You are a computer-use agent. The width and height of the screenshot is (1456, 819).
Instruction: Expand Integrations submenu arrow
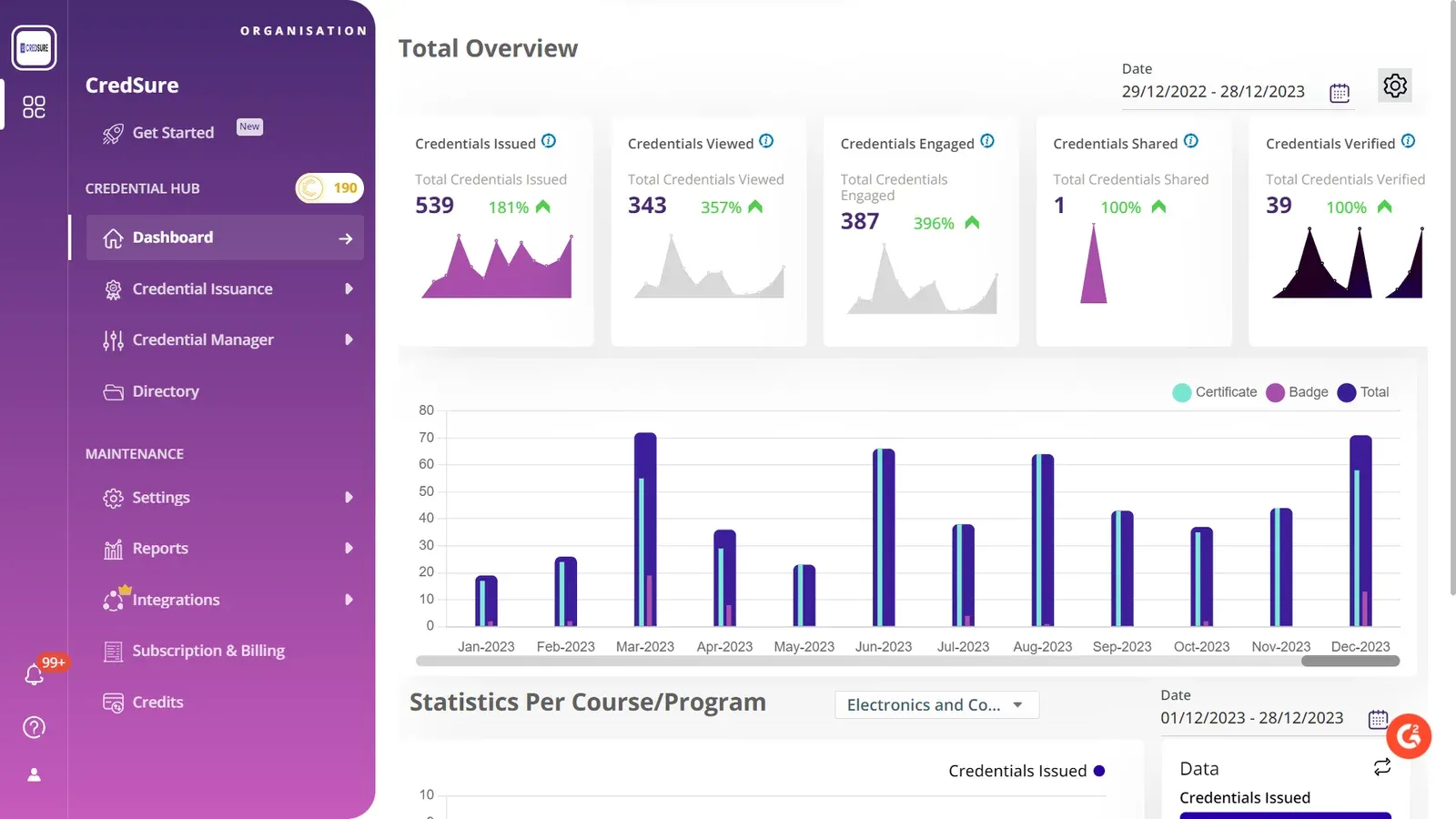(x=349, y=601)
